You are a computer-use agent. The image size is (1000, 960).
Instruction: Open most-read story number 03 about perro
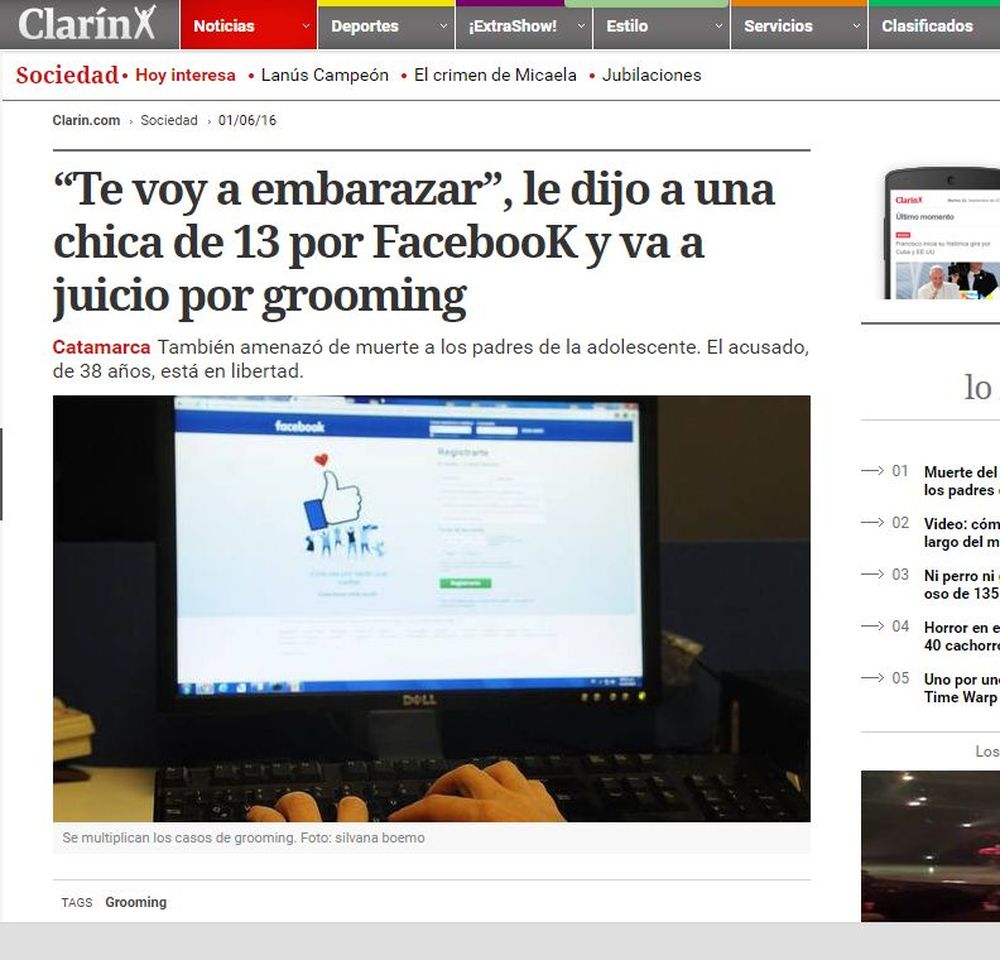coord(962,584)
